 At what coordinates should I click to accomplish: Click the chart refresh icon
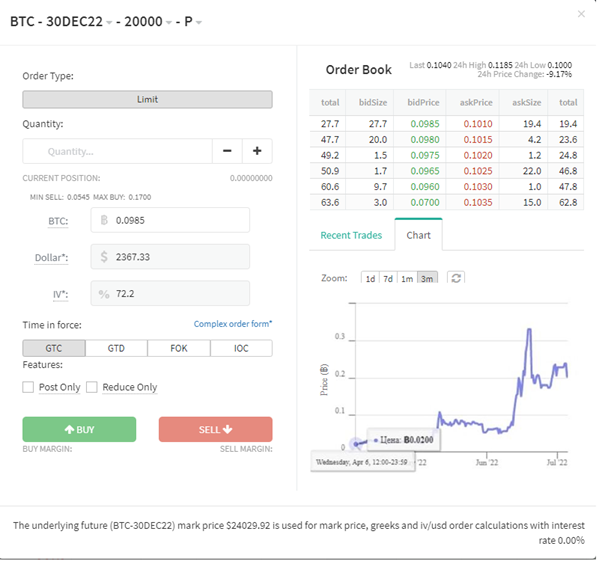coord(456,278)
